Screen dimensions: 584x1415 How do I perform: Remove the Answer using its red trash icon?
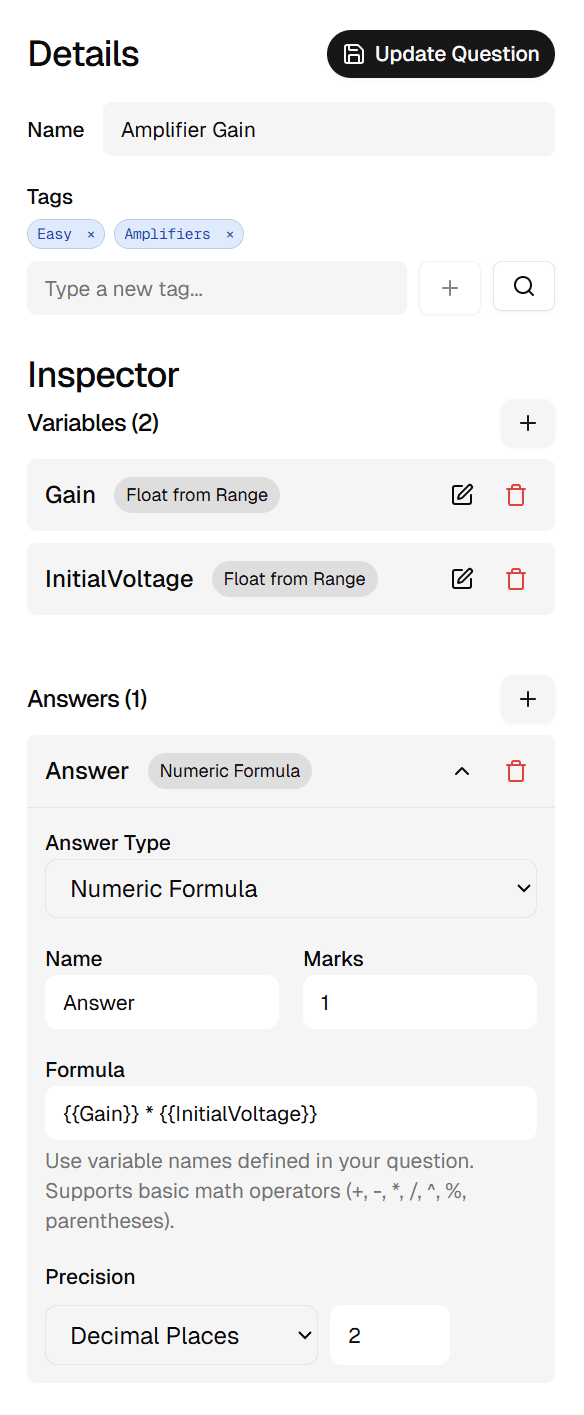pos(516,771)
